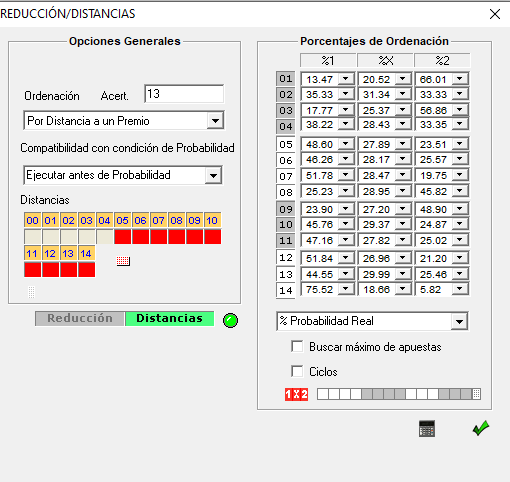
Task: Click the red 1X2 icon
Action: point(296,394)
